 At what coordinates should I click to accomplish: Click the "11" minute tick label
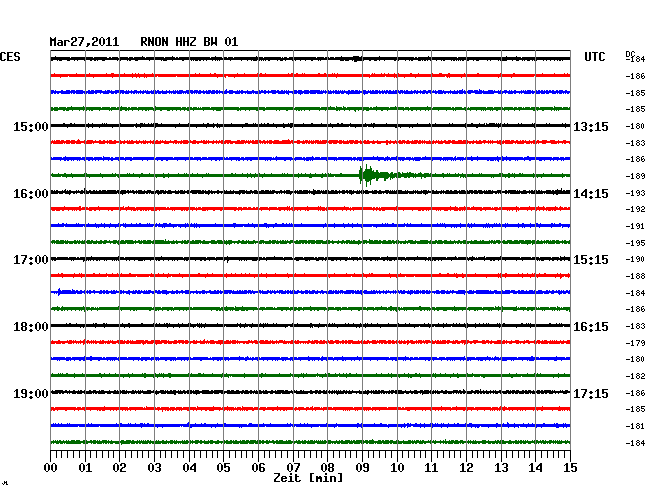(432, 468)
